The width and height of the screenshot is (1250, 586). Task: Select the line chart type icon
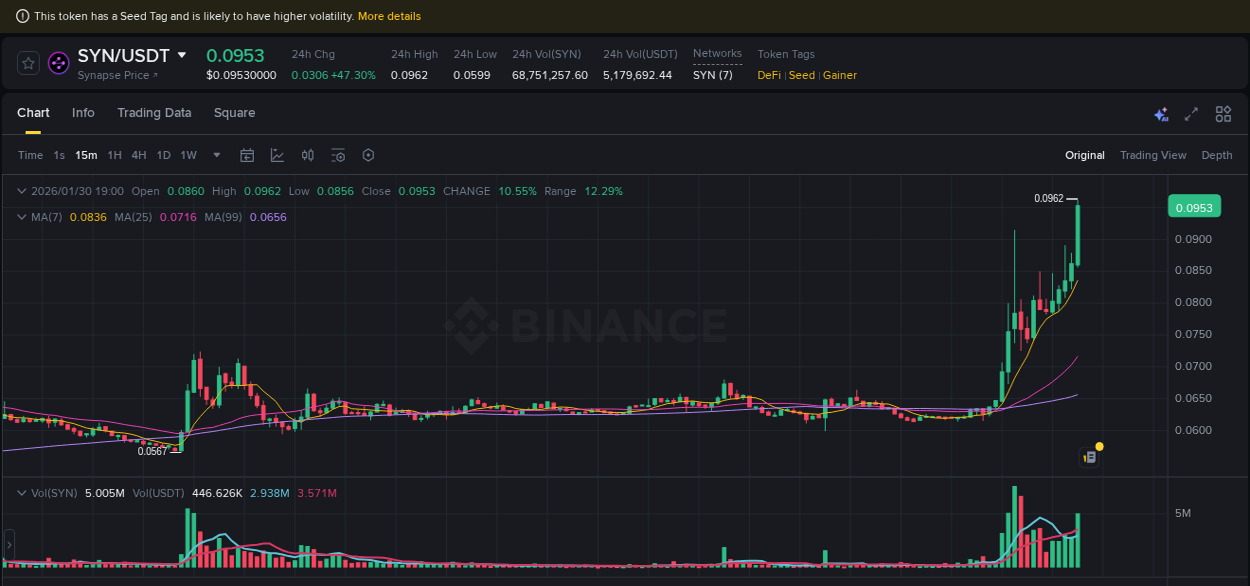pyautogui.click(x=277, y=155)
